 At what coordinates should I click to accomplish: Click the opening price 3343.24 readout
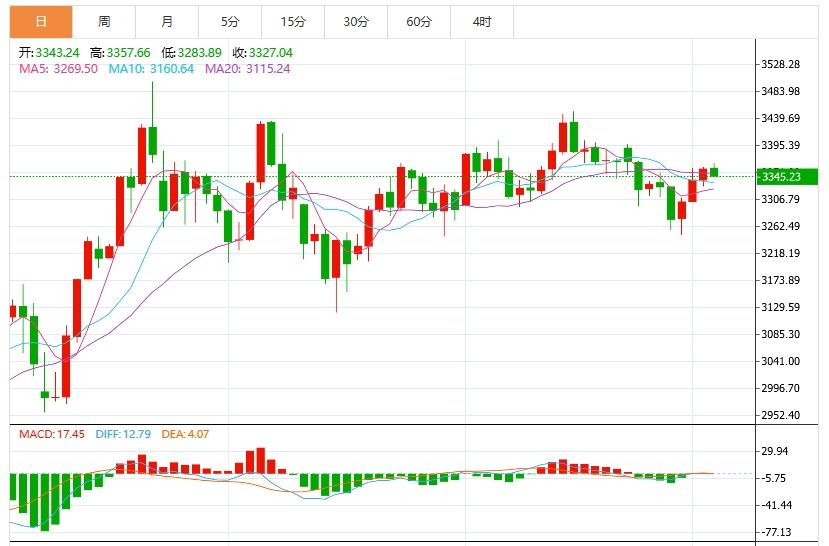50,52
